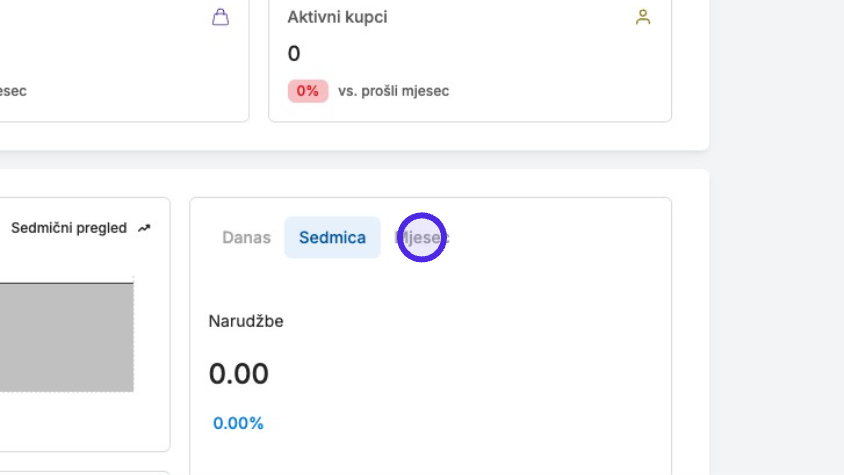
Task: Switch to the Danas tab
Action: 246,238
